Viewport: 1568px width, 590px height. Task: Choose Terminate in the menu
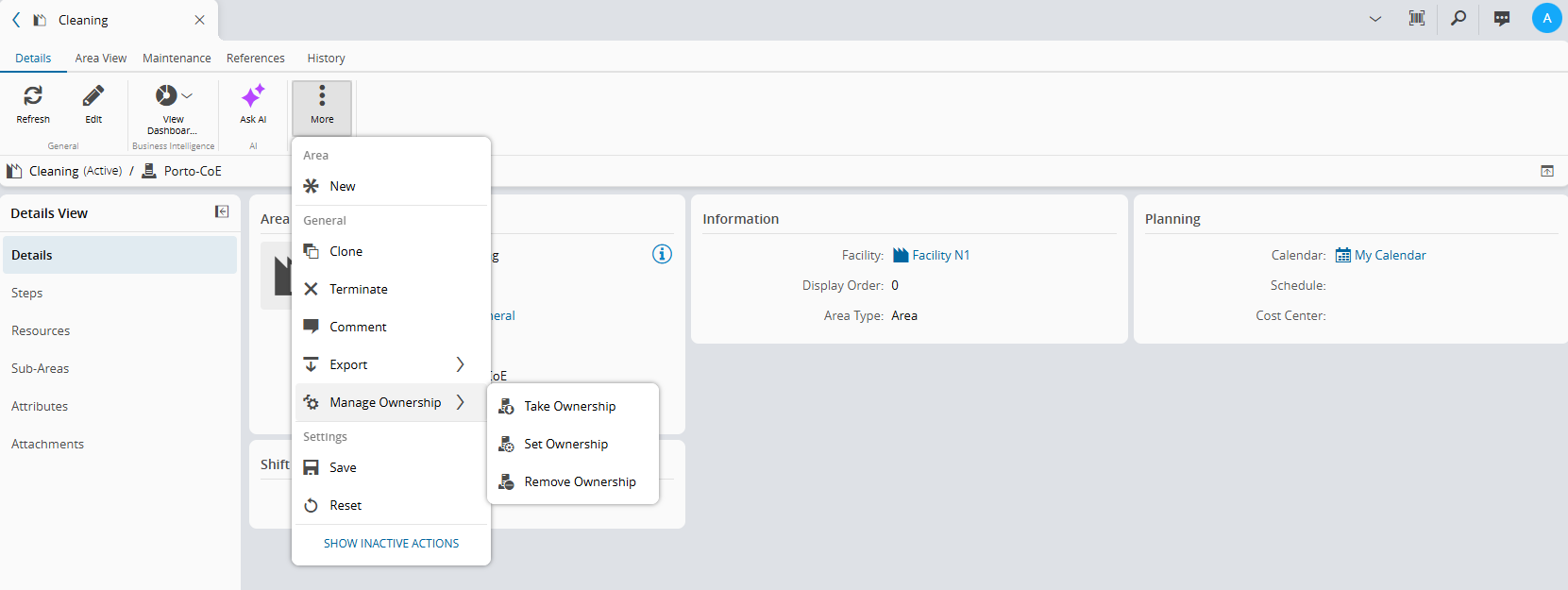pos(392,289)
